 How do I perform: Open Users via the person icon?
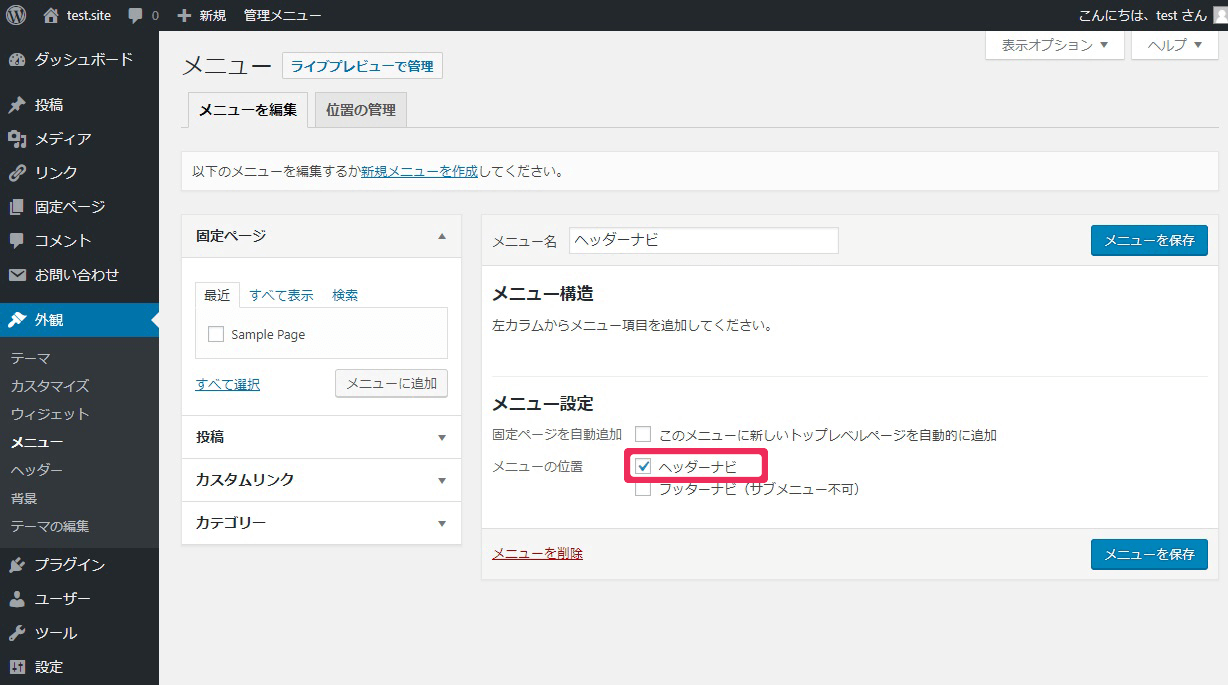pyautogui.click(x=17, y=599)
